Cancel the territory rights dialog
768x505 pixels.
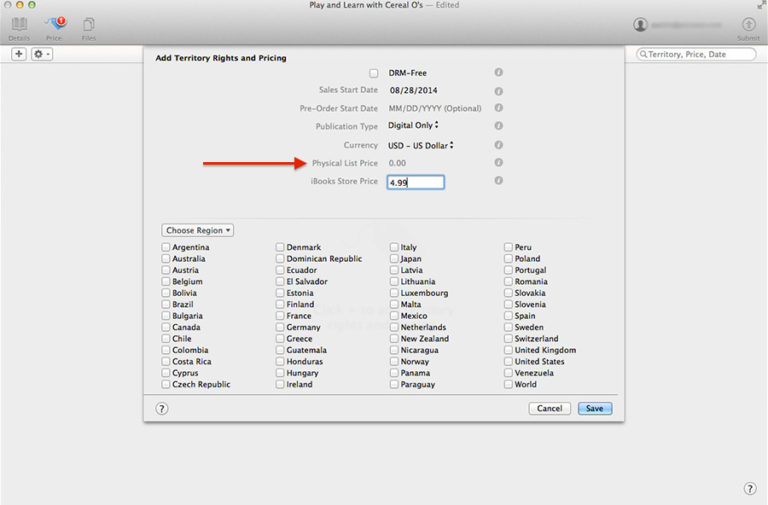tap(550, 409)
